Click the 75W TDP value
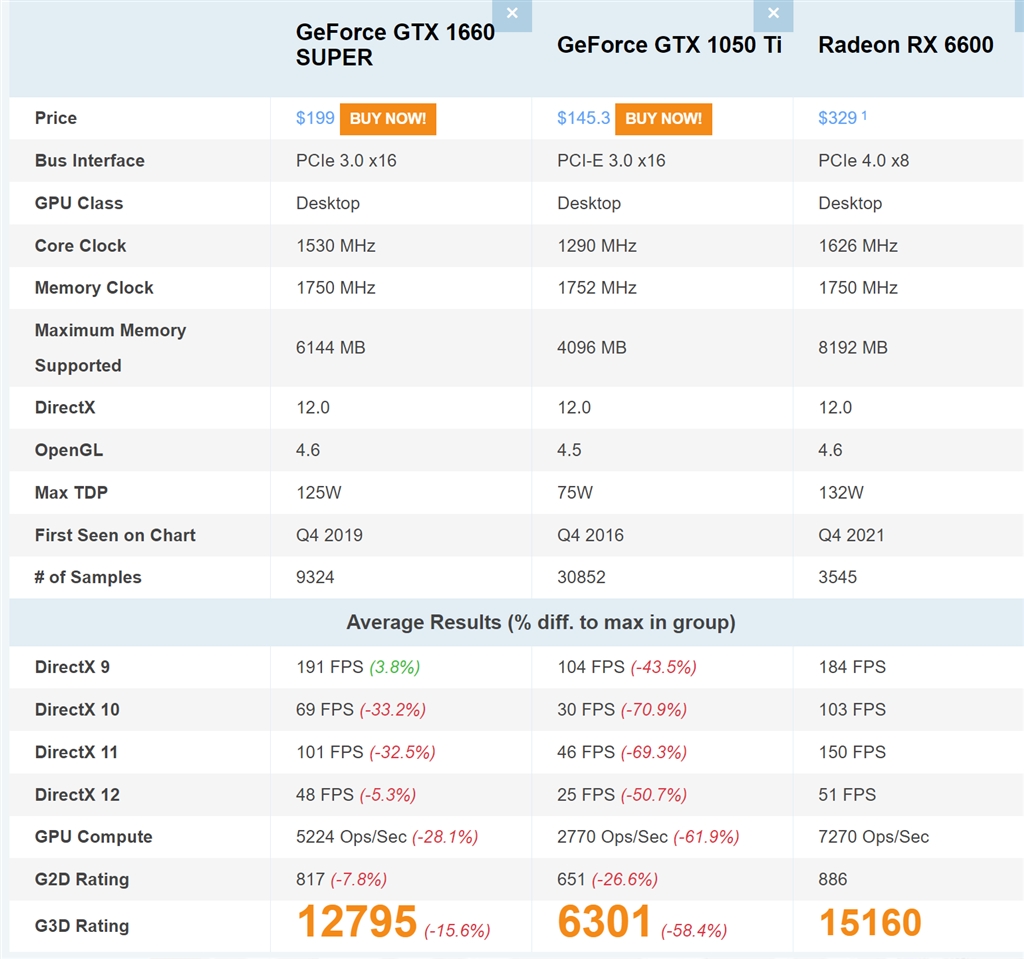The image size is (1024, 959). pyautogui.click(x=575, y=493)
